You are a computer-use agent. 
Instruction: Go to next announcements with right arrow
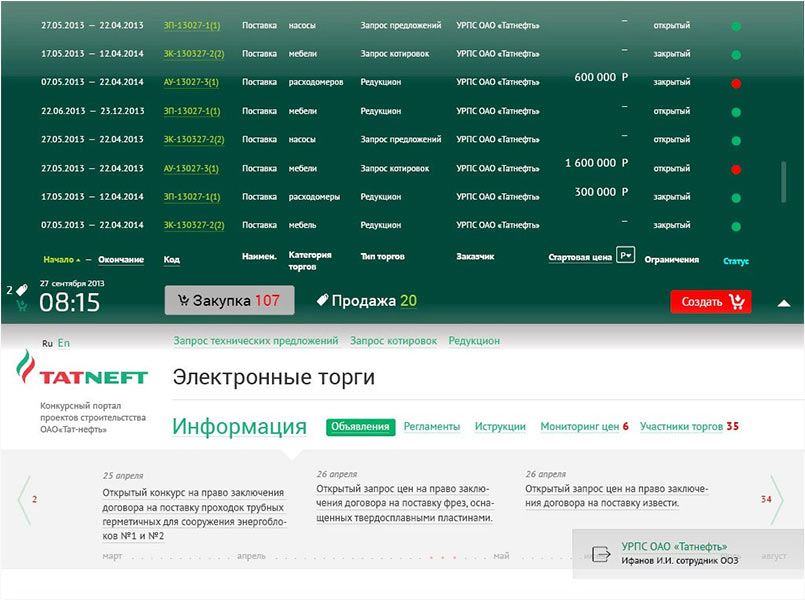click(777, 499)
